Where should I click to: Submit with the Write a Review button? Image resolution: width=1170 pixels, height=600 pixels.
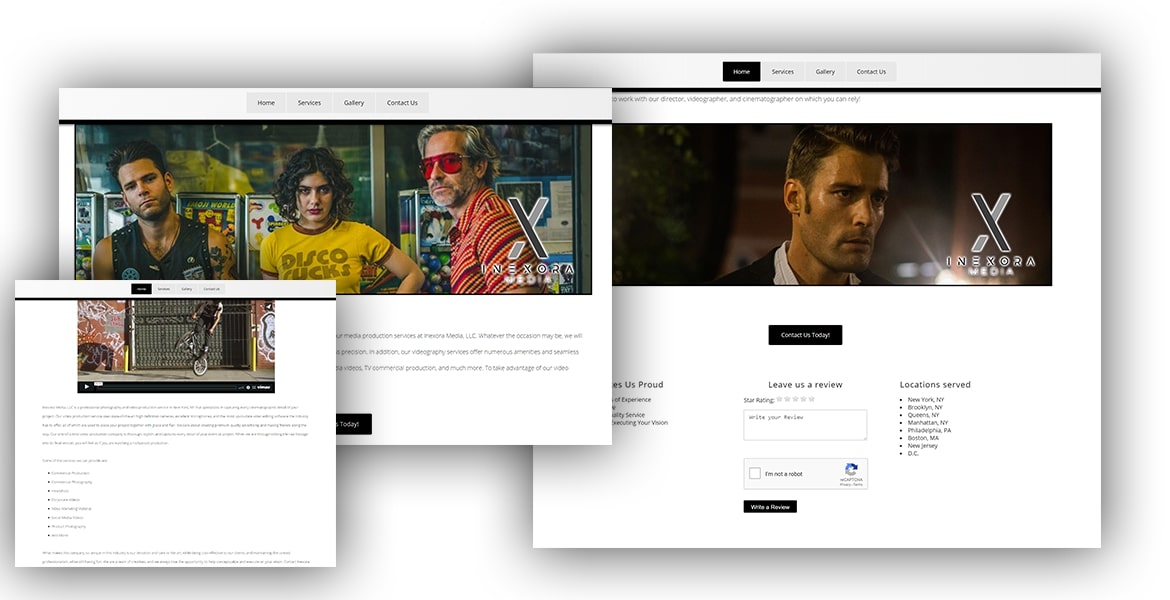tap(770, 507)
